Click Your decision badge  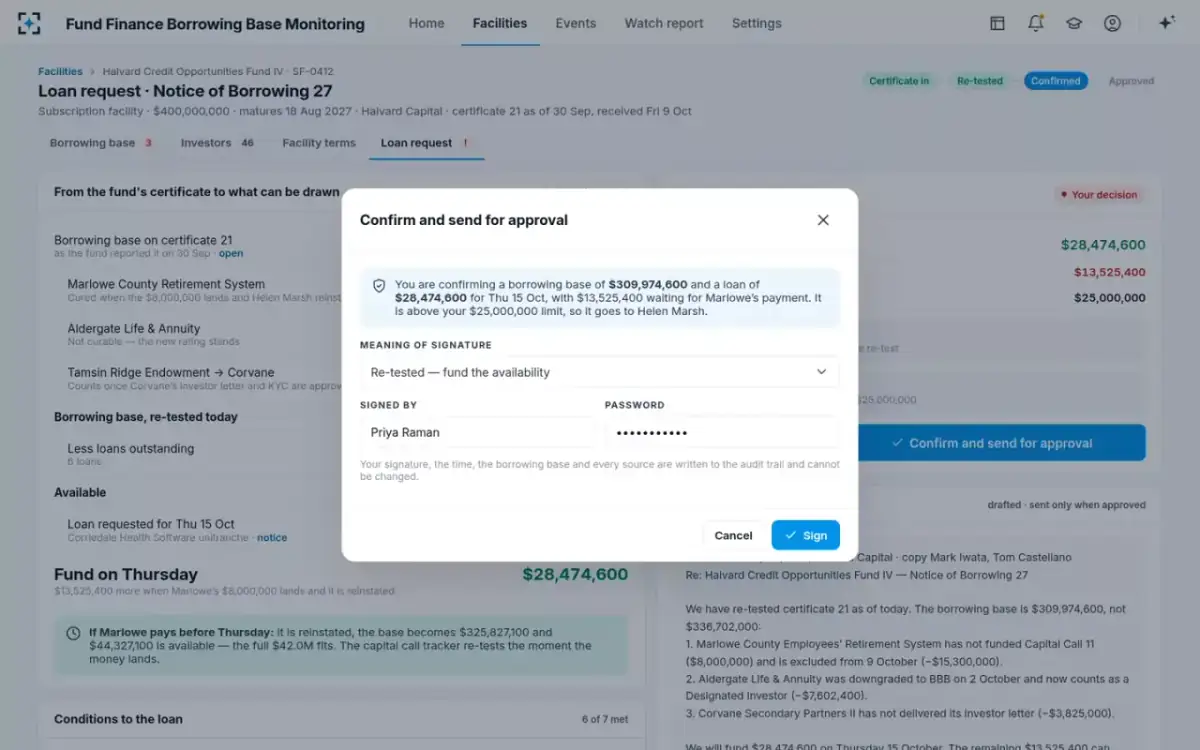click(x=1099, y=195)
